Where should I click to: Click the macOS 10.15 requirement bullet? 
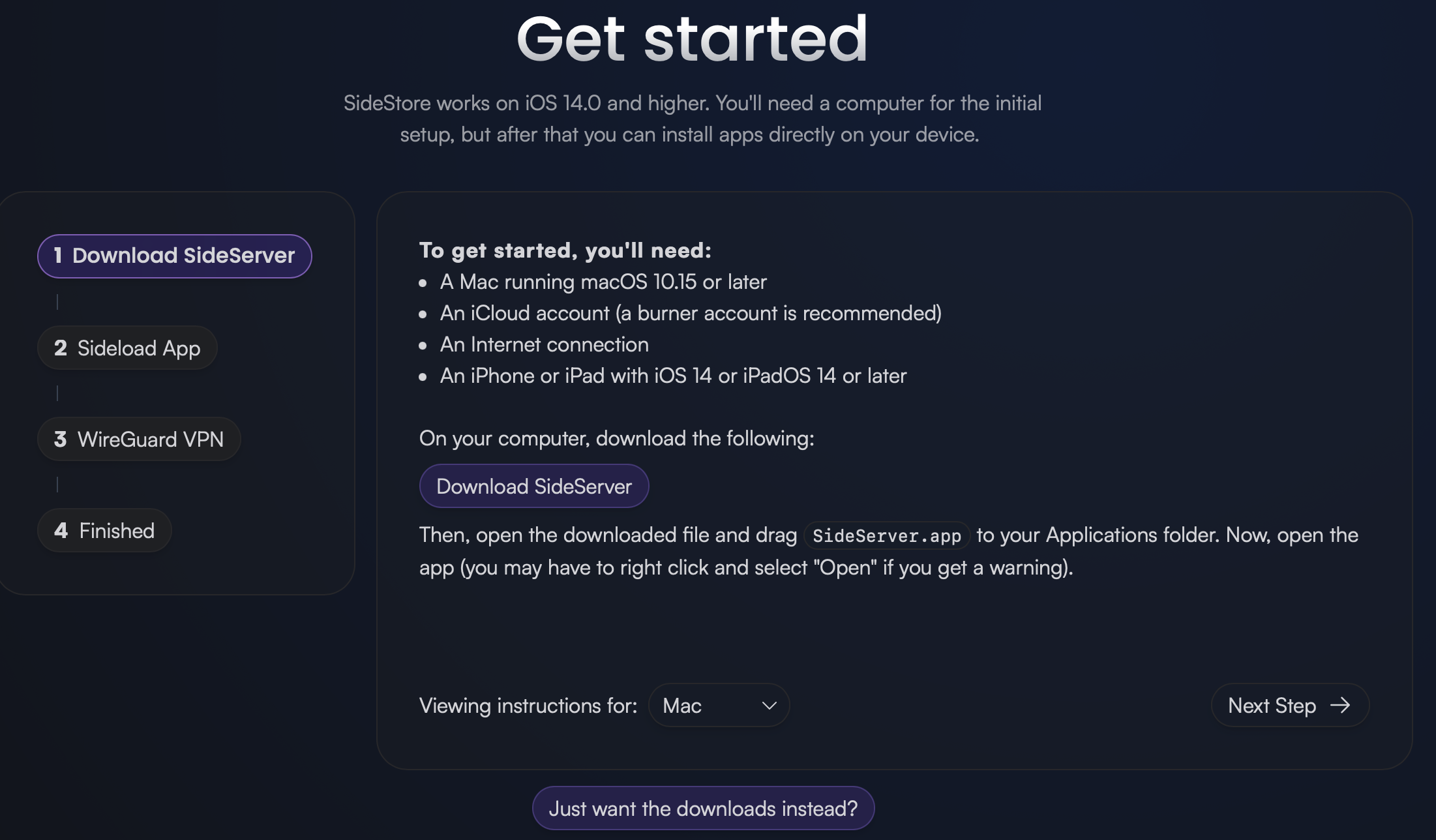click(603, 282)
